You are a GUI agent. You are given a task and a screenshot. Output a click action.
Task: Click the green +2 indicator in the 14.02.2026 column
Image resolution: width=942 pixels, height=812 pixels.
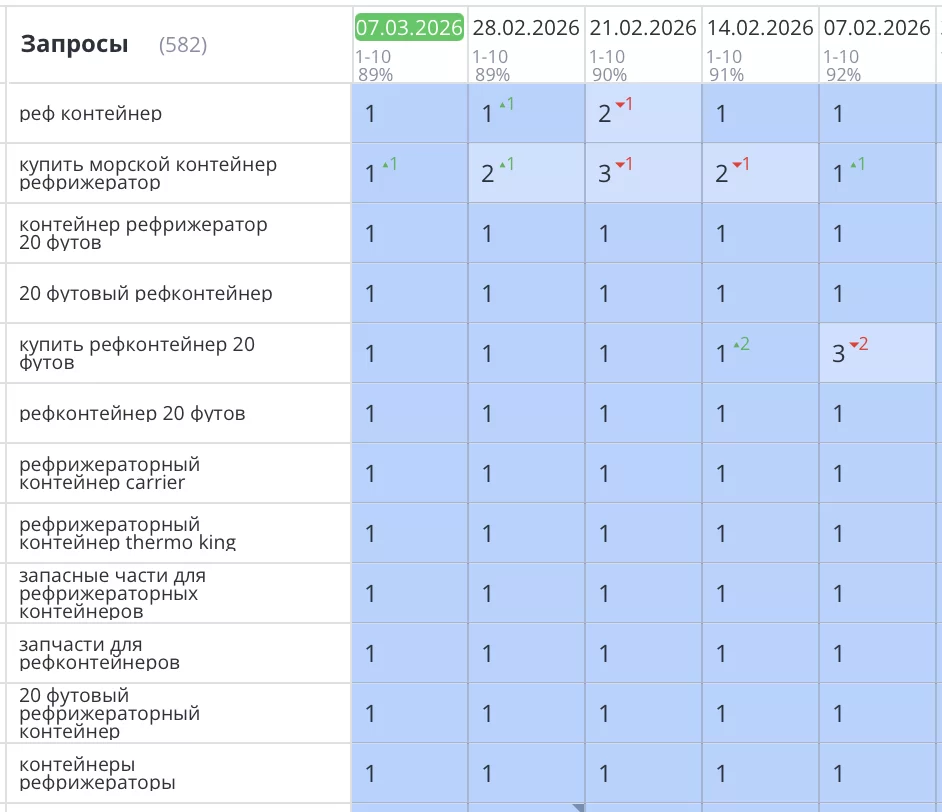point(741,344)
